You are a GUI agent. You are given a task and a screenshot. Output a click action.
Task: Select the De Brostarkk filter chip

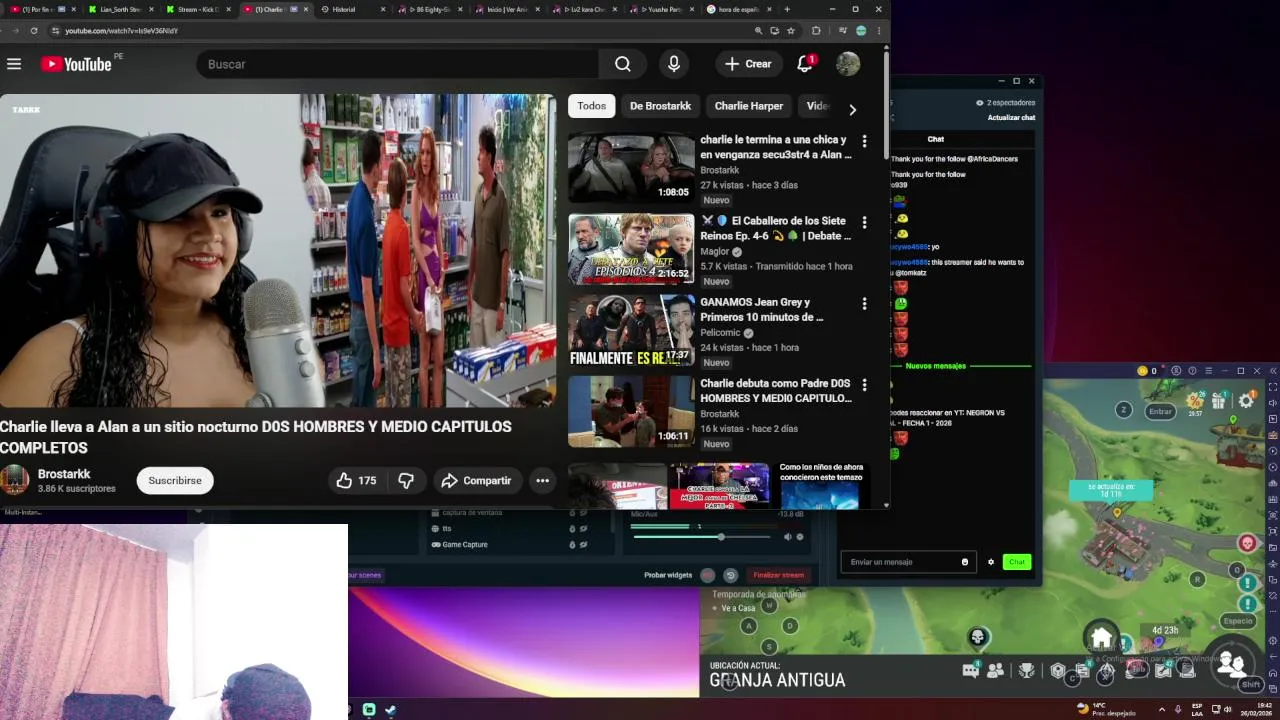point(660,106)
